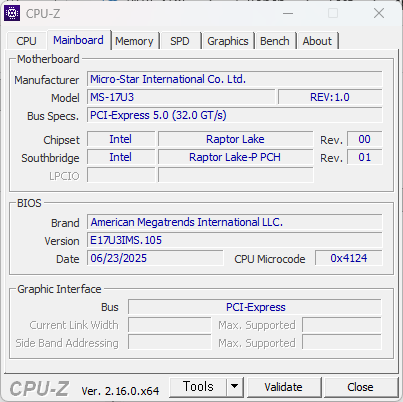Click the Manufacturer field Micro-Star International
Image resolution: width=403 pixels, height=402 pixels.
(x=235, y=79)
